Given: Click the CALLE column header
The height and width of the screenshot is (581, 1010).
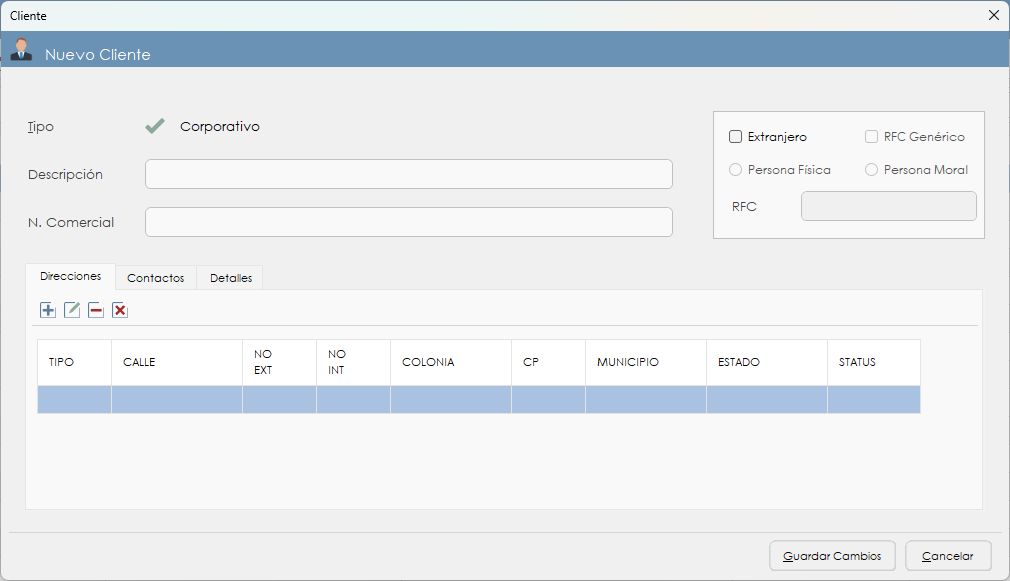Looking at the screenshot, I should [176, 362].
